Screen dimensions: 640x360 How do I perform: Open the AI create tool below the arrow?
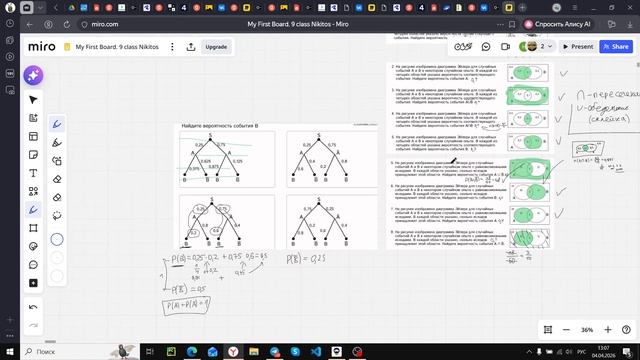click(x=33, y=118)
